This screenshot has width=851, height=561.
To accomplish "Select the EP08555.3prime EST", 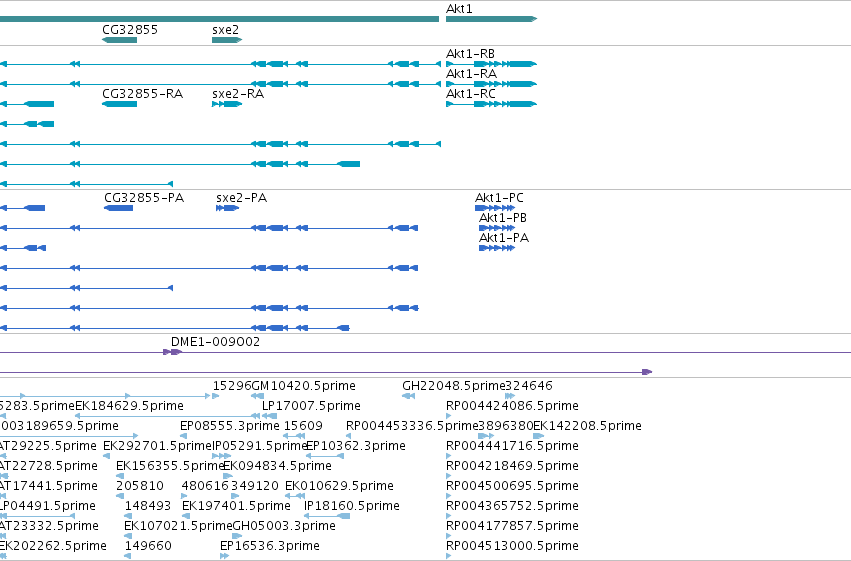I will [183, 436].
